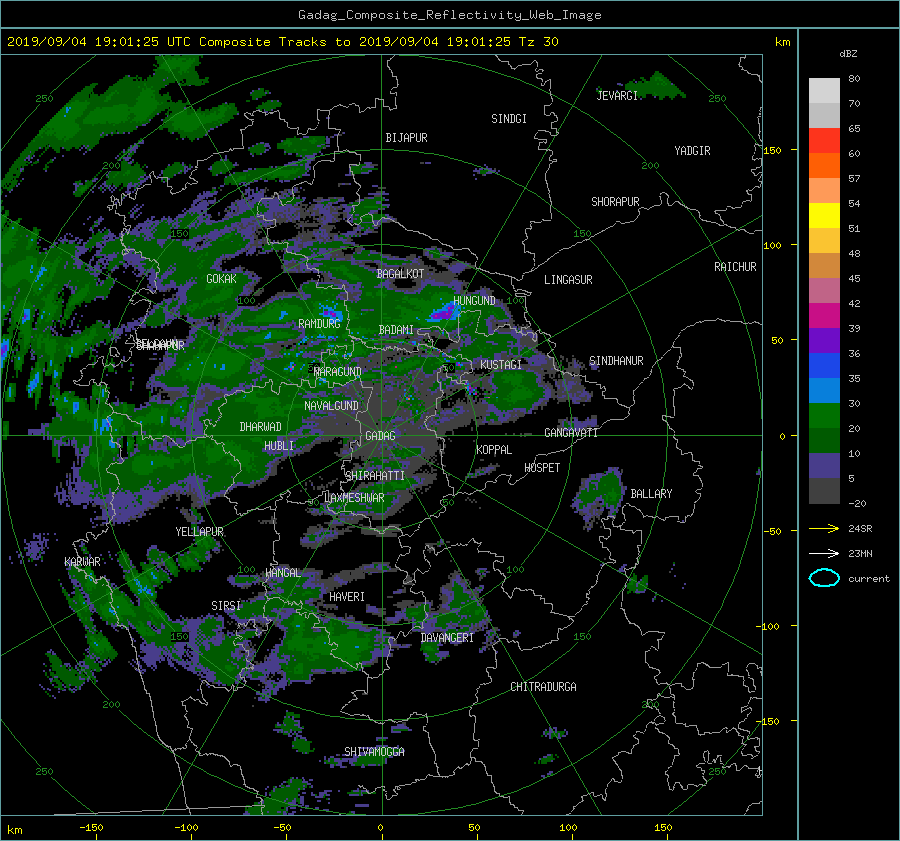This screenshot has width=900, height=841.
Task: Click the RAICHUR city label
Action: point(735,267)
